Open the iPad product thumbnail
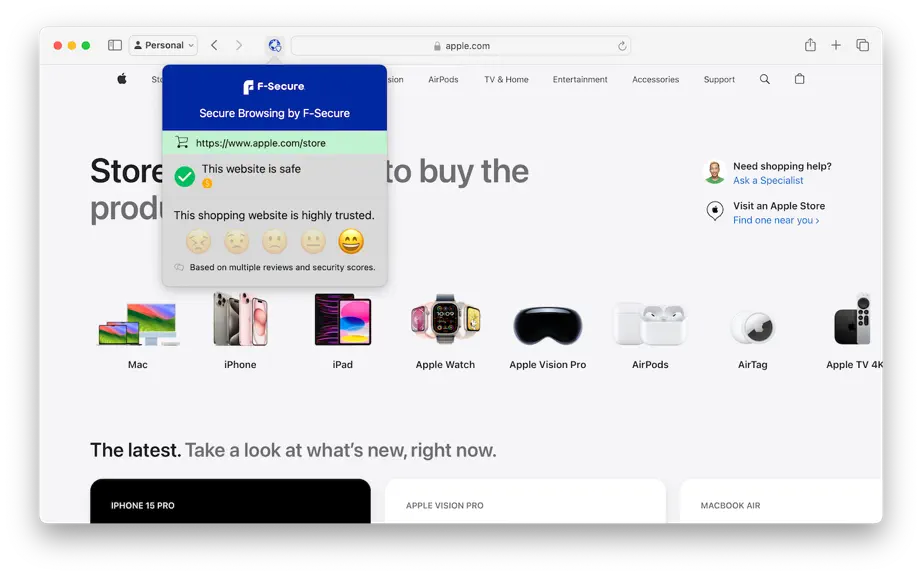The width and height of the screenshot is (922, 576). click(343, 319)
